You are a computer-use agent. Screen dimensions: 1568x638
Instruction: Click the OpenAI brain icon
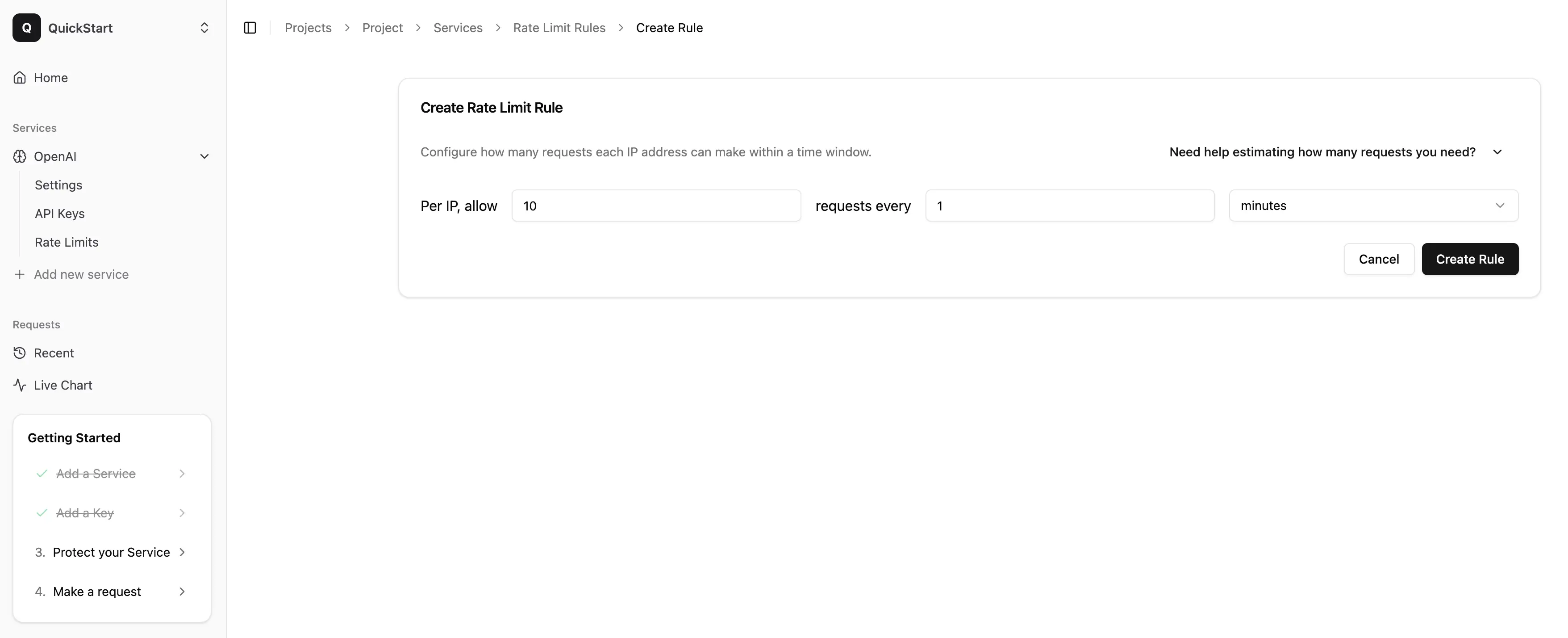pyautogui.click(x=20, y=157)
